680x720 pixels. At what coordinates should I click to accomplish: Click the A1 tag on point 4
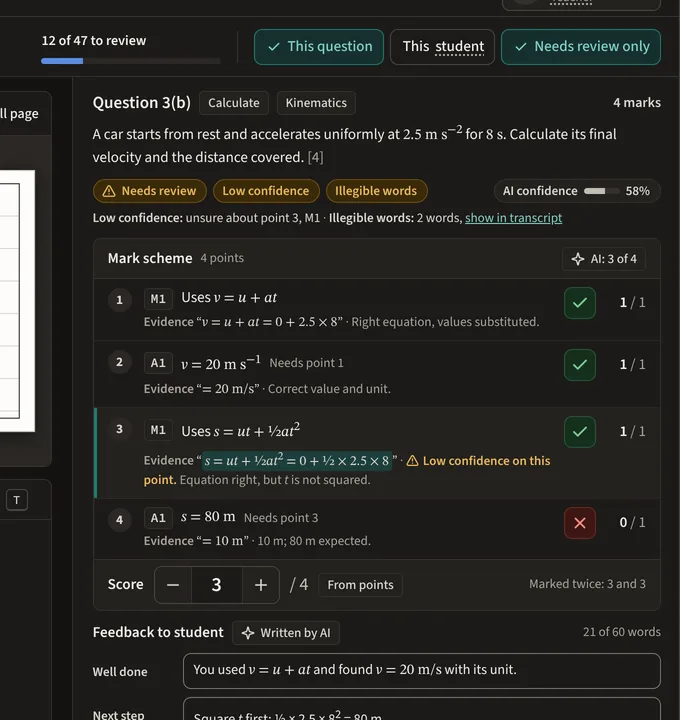(x=158, y=518)
